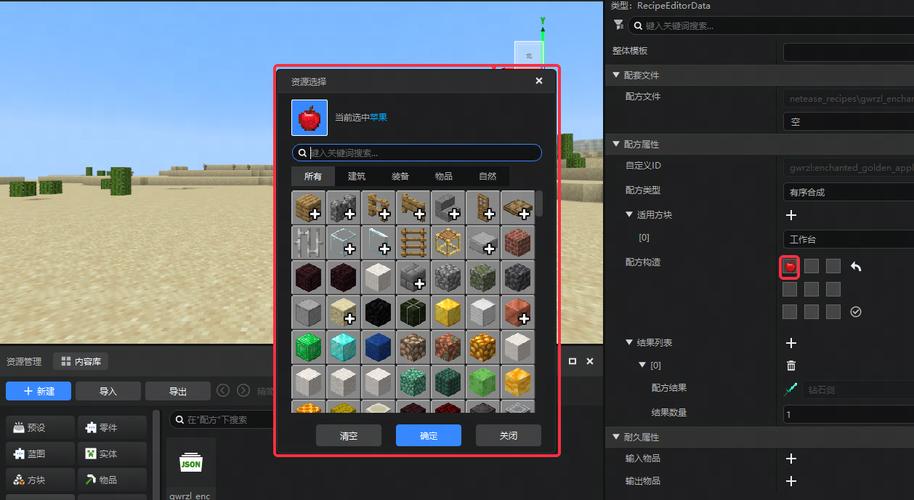
Task: Select the oak planks block
Action: point(308,207)
